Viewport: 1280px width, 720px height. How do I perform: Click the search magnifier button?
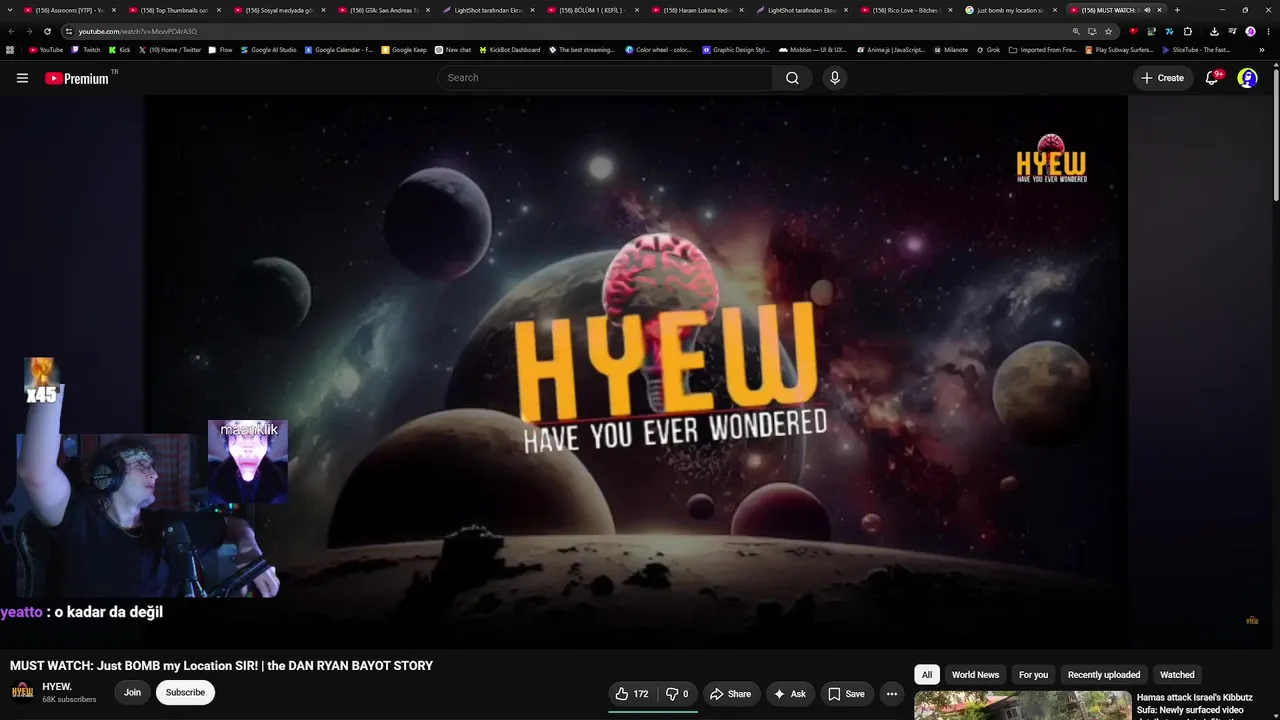click(792, 78)
